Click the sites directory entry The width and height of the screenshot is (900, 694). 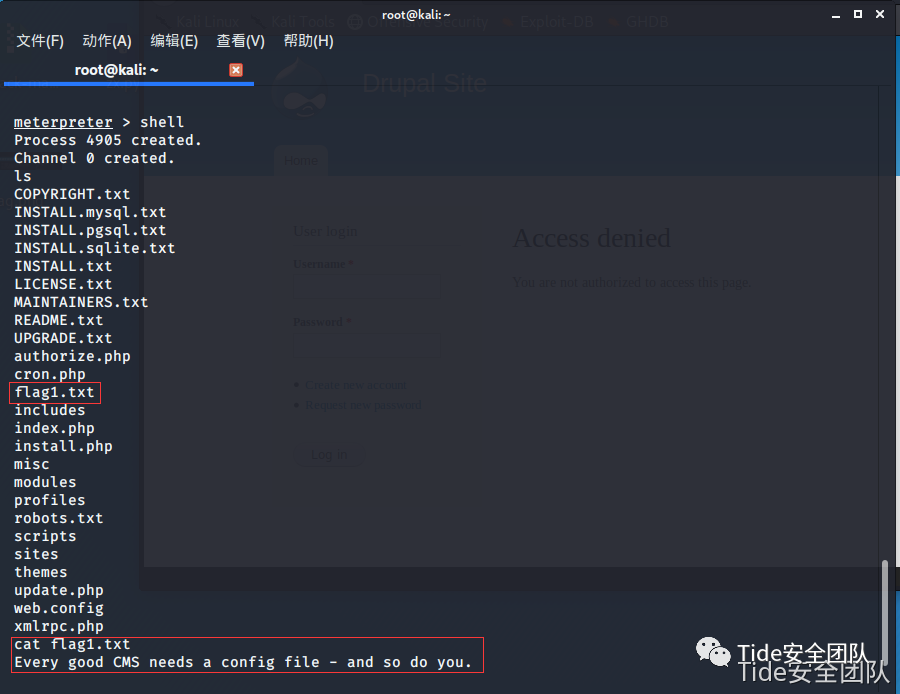pos(36,555)
